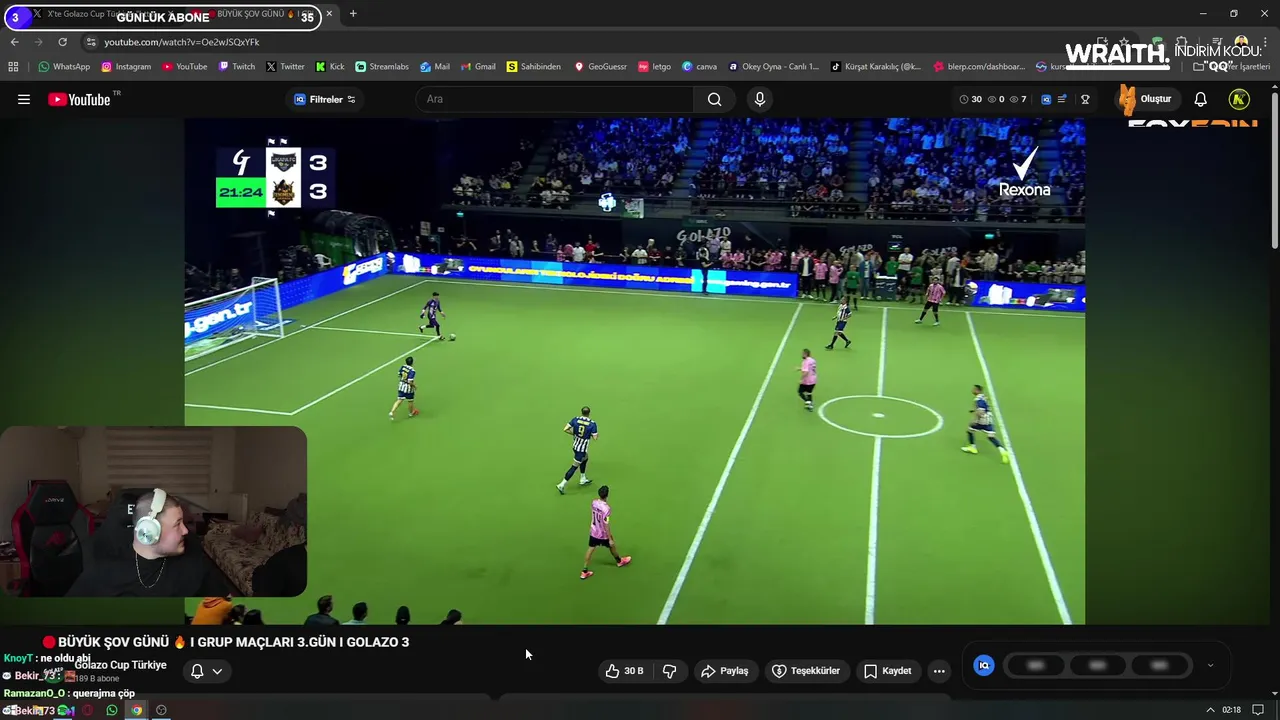The image size is (1280, 720).
Task: Start voice search with microphone icon
Action: 760,99
